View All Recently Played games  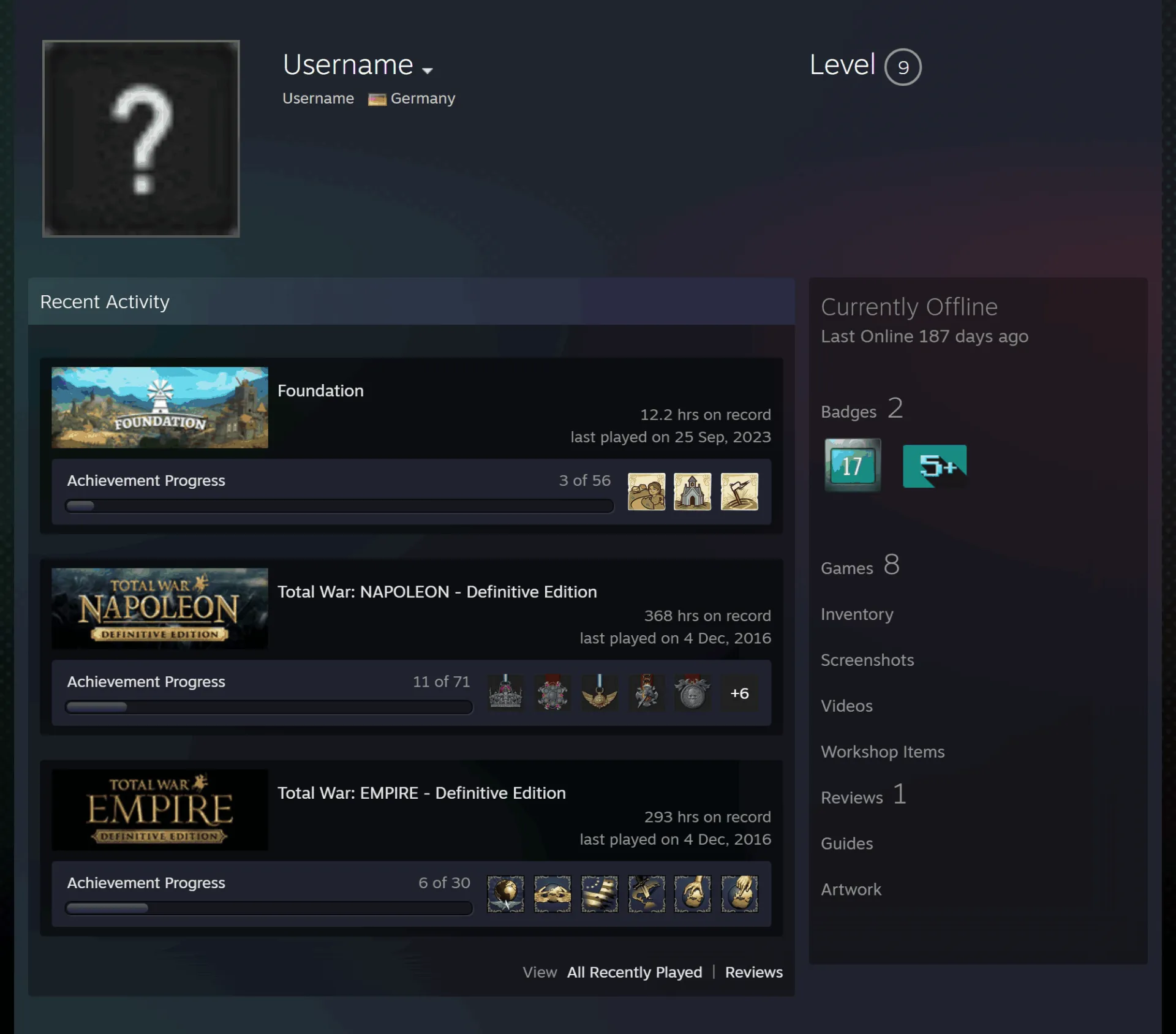(635, 972)
